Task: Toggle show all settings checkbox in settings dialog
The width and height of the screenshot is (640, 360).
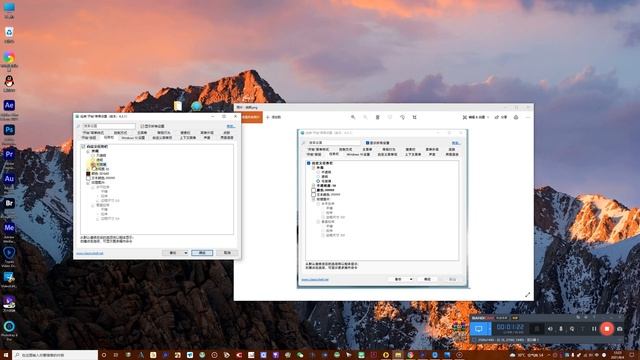Action: click(142, 126)
